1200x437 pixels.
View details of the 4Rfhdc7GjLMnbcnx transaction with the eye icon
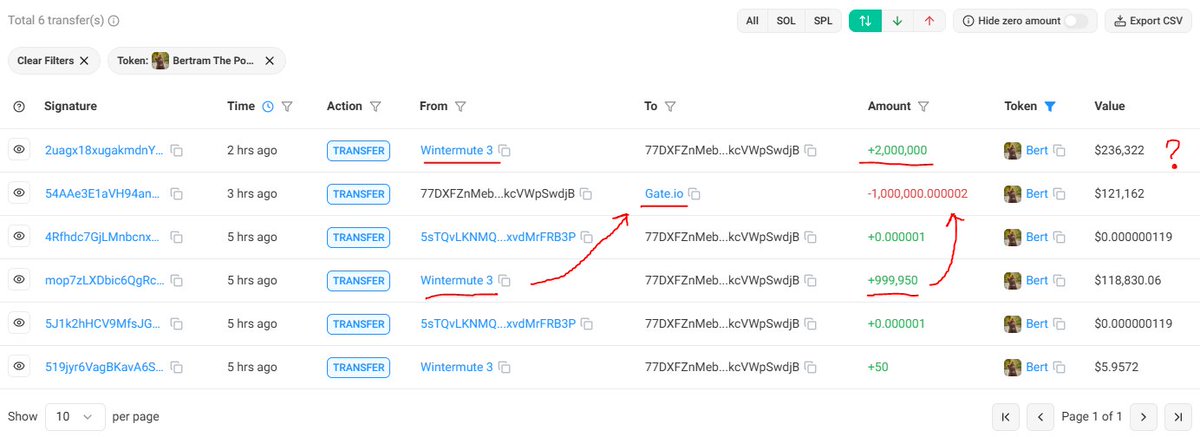18,237
